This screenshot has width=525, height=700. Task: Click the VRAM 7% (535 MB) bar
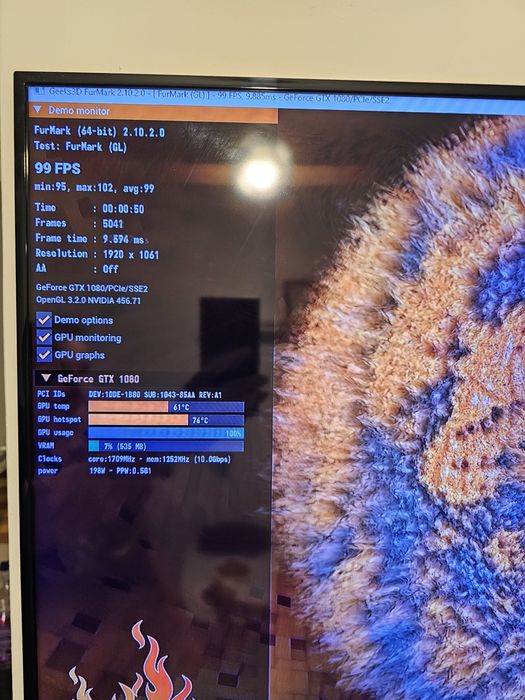coord(166,446)
